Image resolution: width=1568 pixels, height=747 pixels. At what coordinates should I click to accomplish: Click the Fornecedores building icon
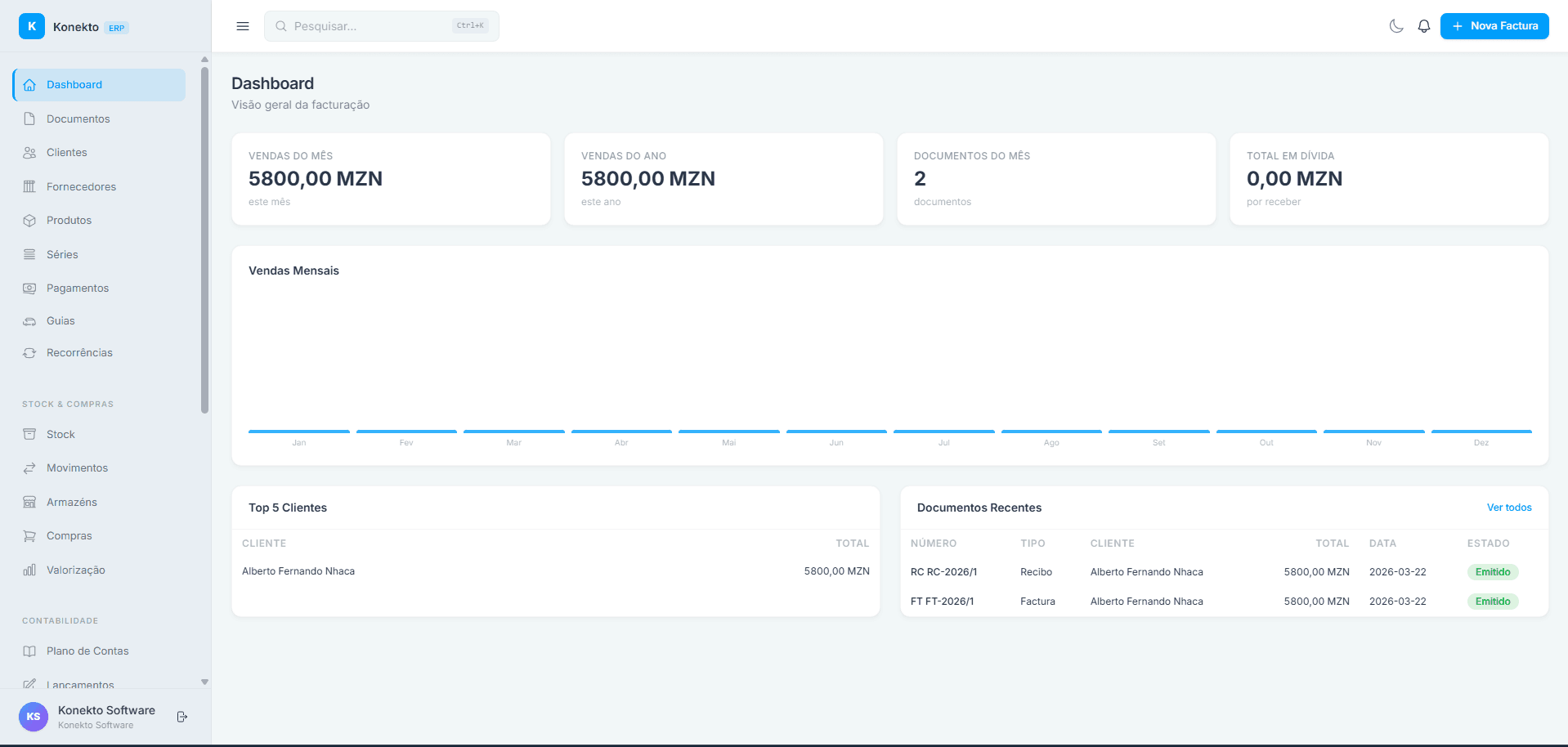[29, 186]
